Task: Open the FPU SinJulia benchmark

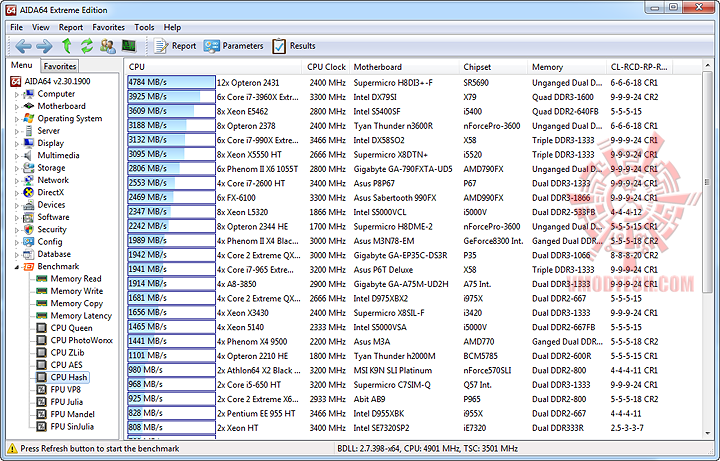Action: (x=72, y=427)
